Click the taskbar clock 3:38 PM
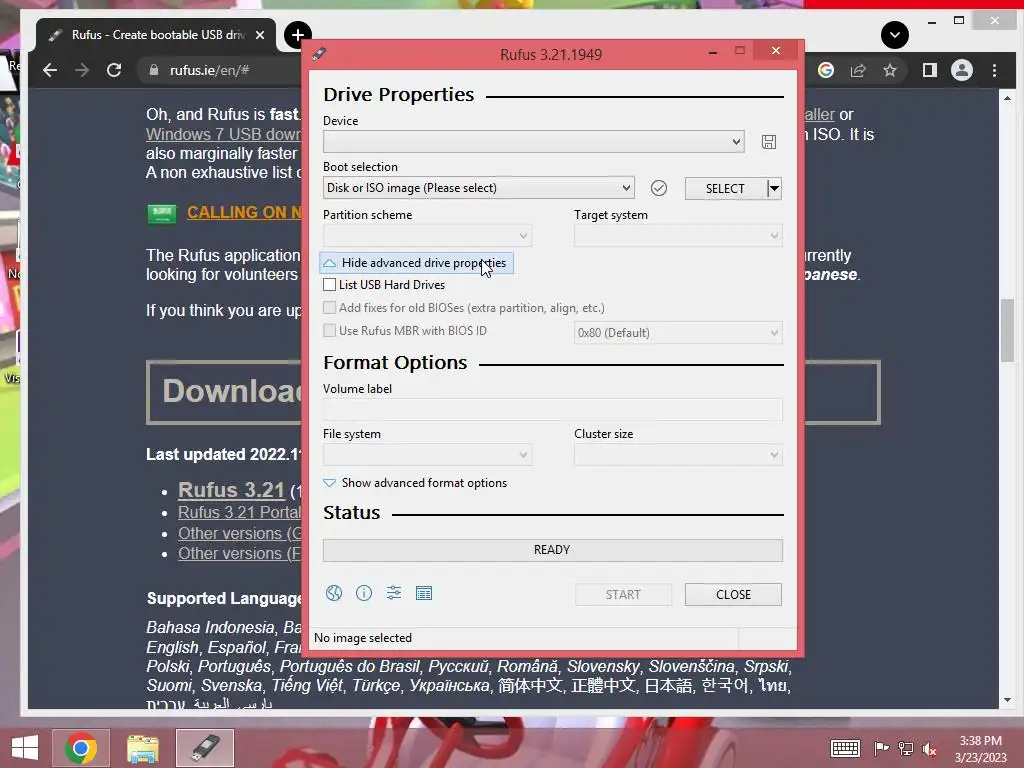Image resolution: width=1024 pixels, height=768 pixels. tap(980, 741)
